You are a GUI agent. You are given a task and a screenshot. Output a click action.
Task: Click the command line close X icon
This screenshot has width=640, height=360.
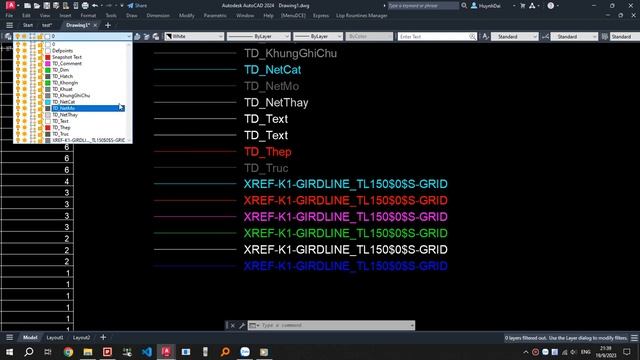(232, 325)
